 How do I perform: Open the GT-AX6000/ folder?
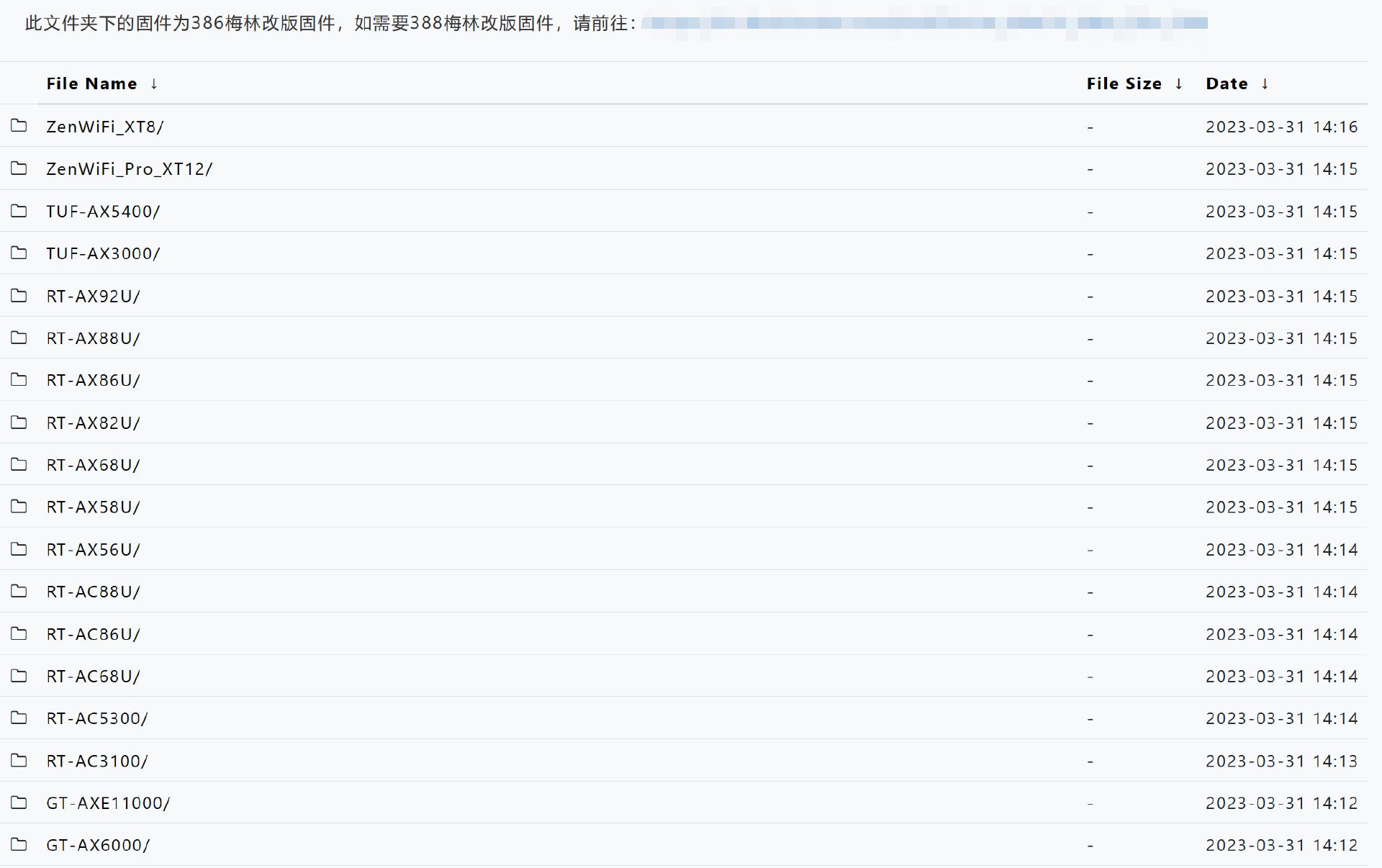[98, 845]
